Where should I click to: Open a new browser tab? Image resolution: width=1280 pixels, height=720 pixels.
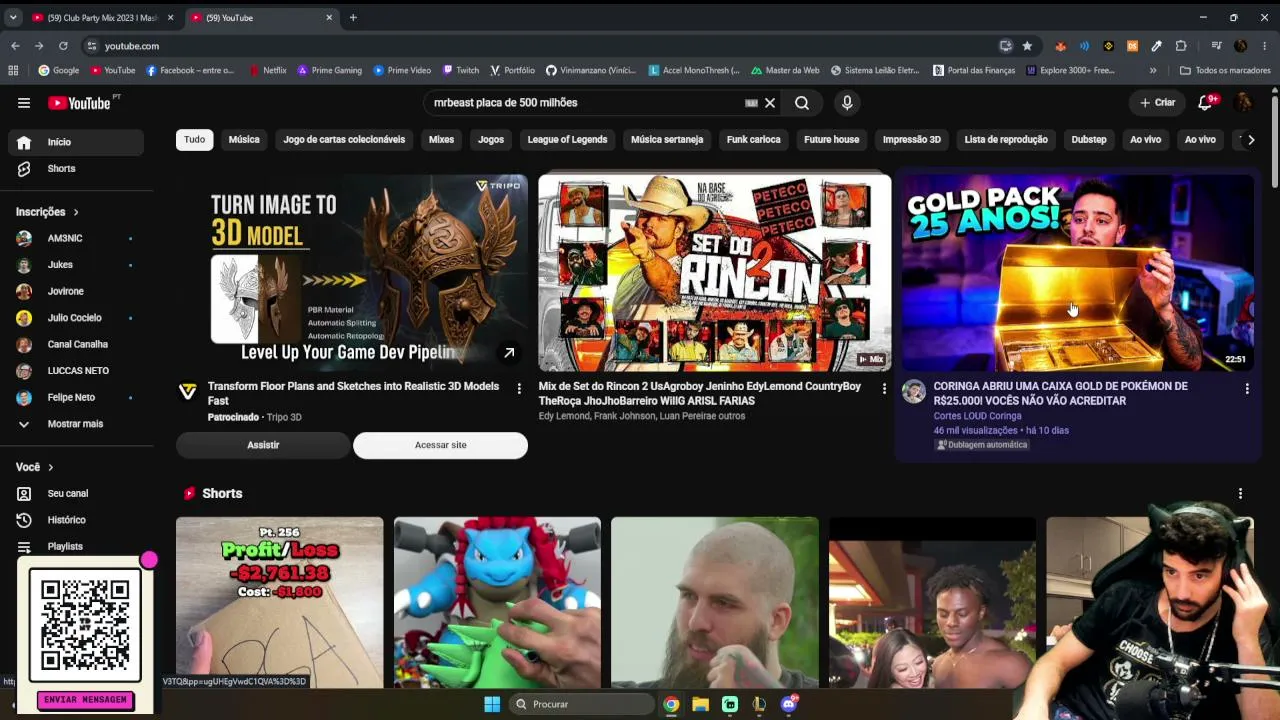pos(353,18)
